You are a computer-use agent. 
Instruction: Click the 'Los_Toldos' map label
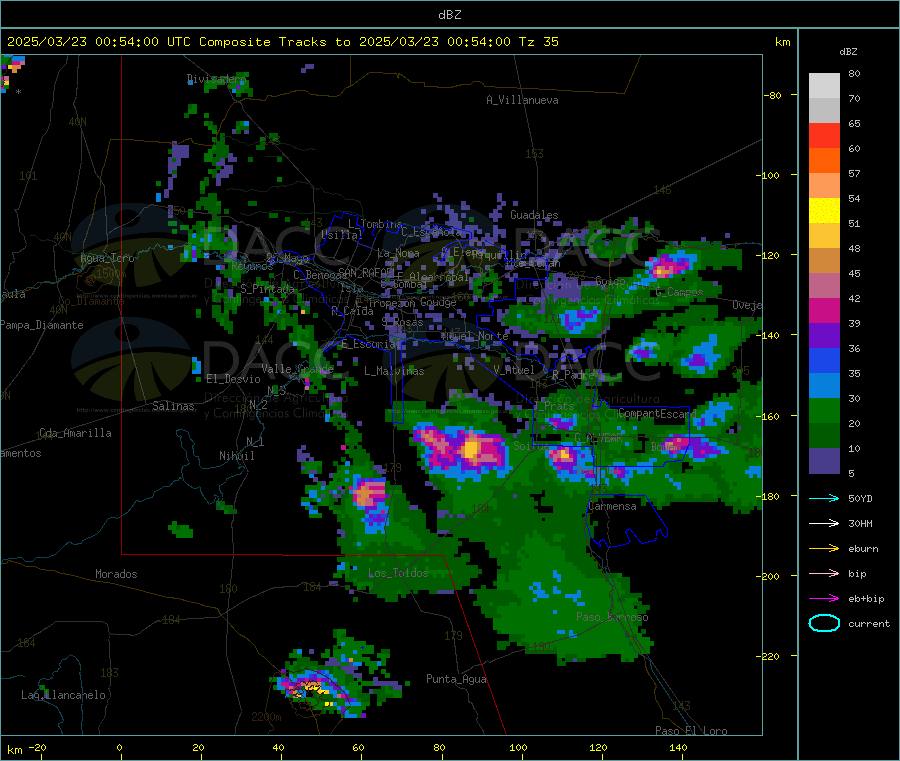coord(398,573)
